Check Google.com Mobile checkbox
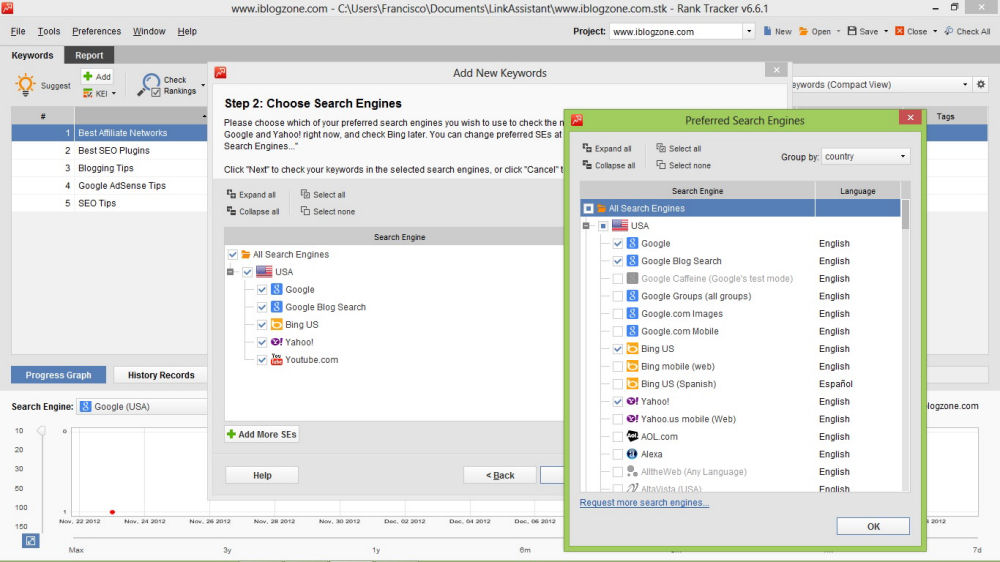This screenshot has width=1000, height=562. point(617,331)
